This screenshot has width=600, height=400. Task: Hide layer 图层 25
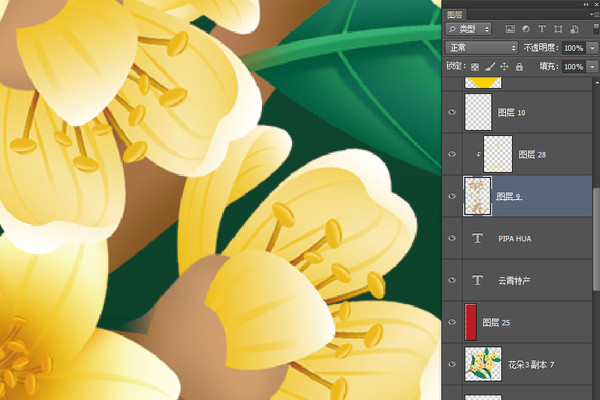coord(452,322)
